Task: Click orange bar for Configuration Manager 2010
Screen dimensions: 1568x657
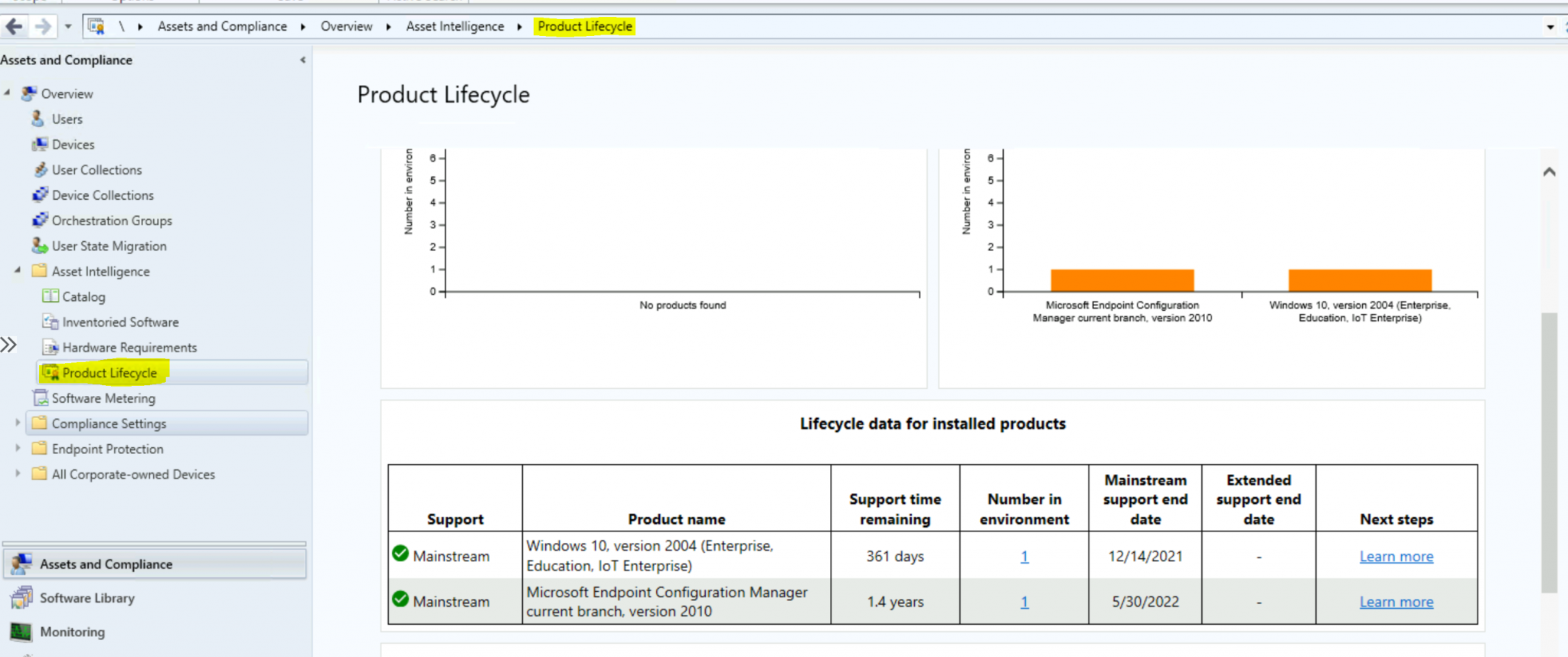Action: point(1122,280)
